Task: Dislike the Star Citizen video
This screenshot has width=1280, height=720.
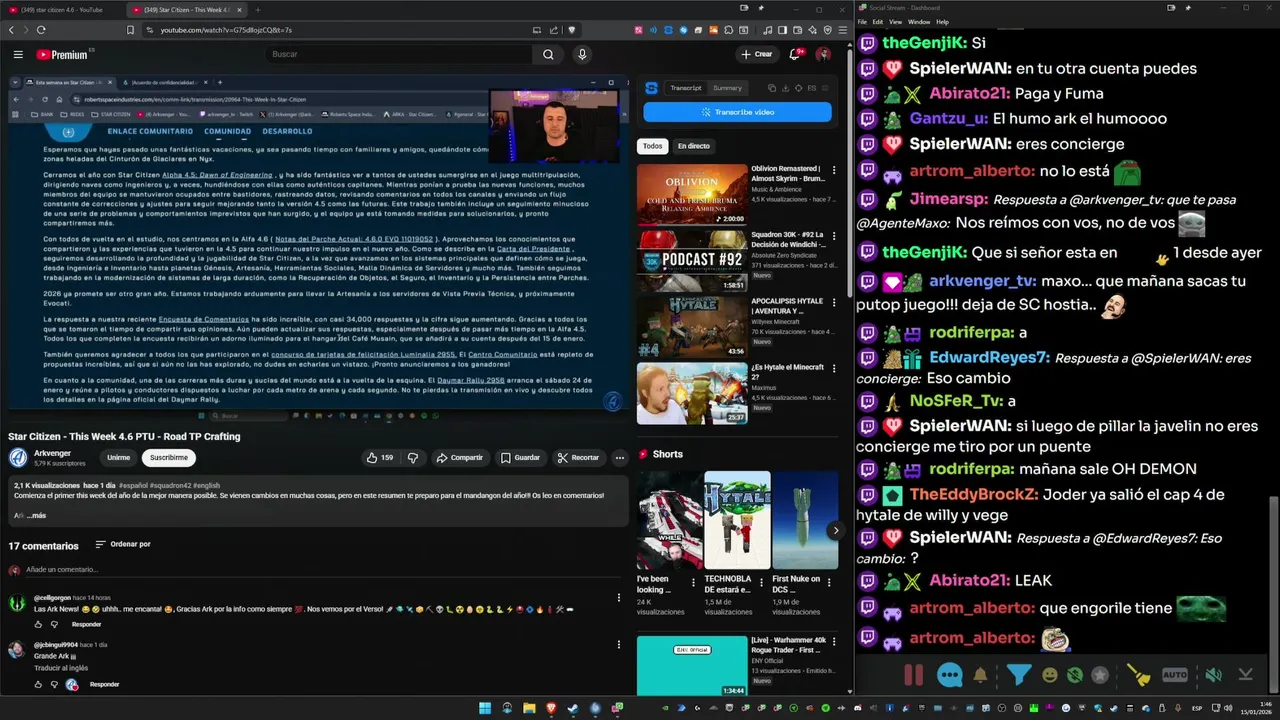Action: tap(412, 457)
